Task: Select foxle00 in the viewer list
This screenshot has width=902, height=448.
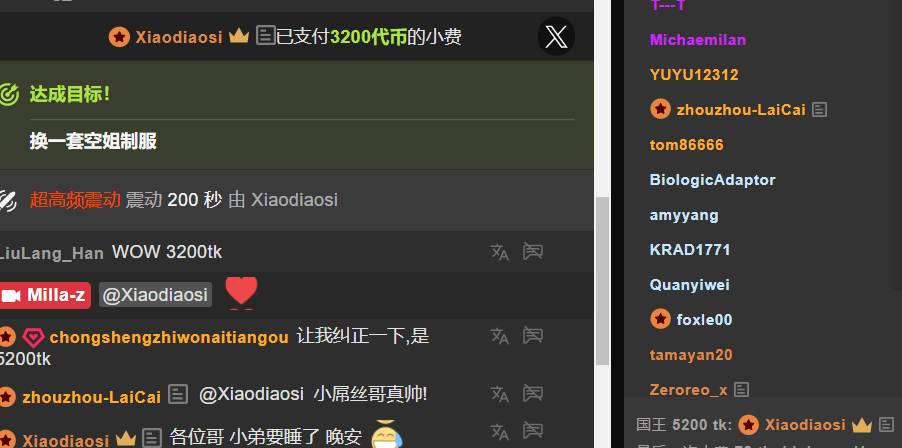Action: point(704,319)
